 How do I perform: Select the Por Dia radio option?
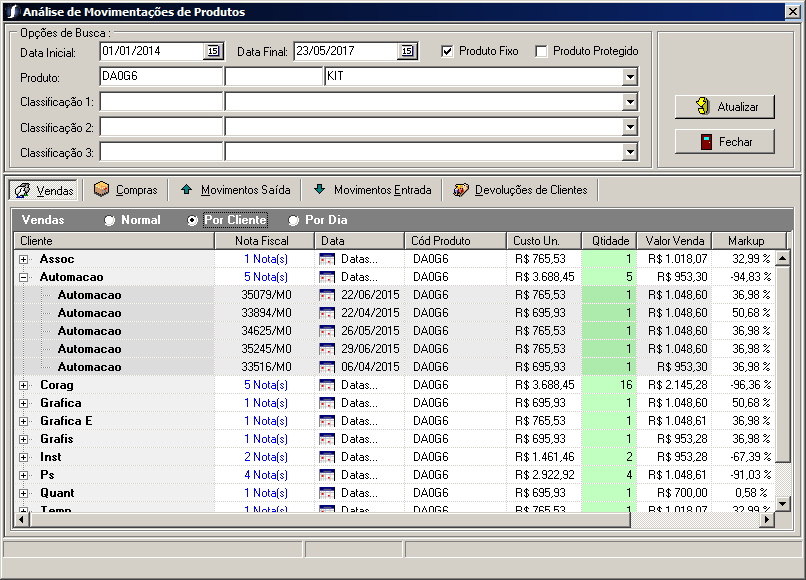pyautogui.click(x=294, y=220)
